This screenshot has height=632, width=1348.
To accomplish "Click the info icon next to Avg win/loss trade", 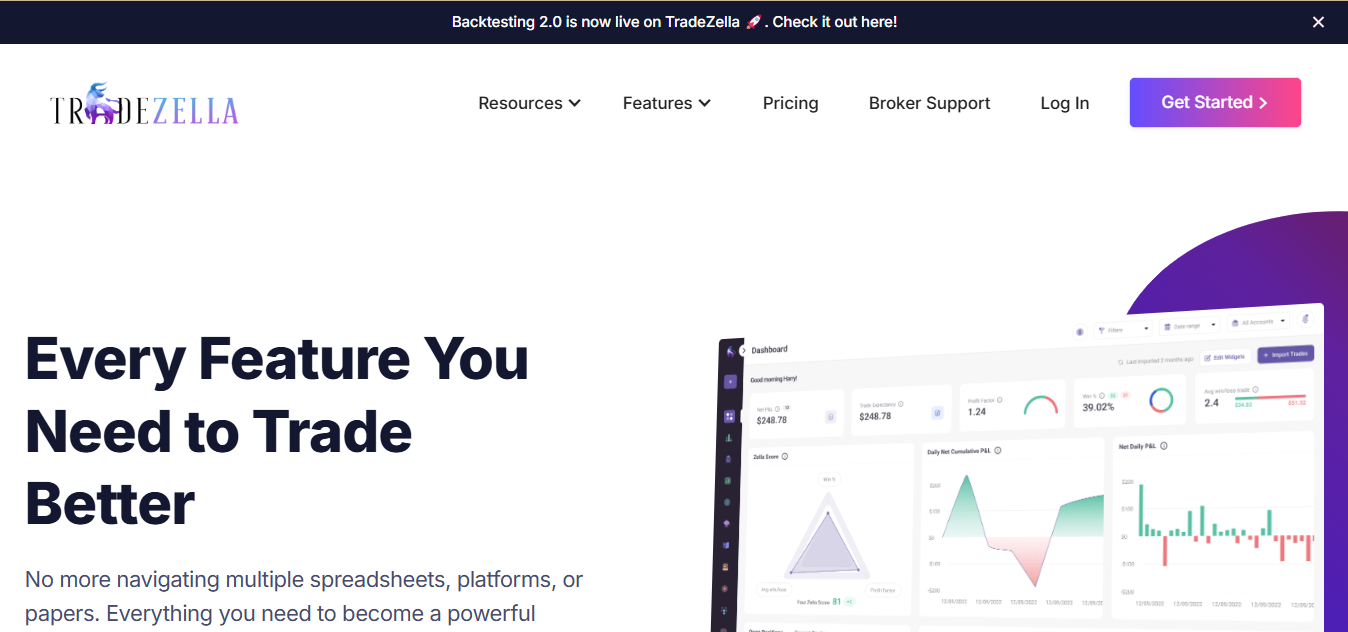I will click(x=1255, y=389).
